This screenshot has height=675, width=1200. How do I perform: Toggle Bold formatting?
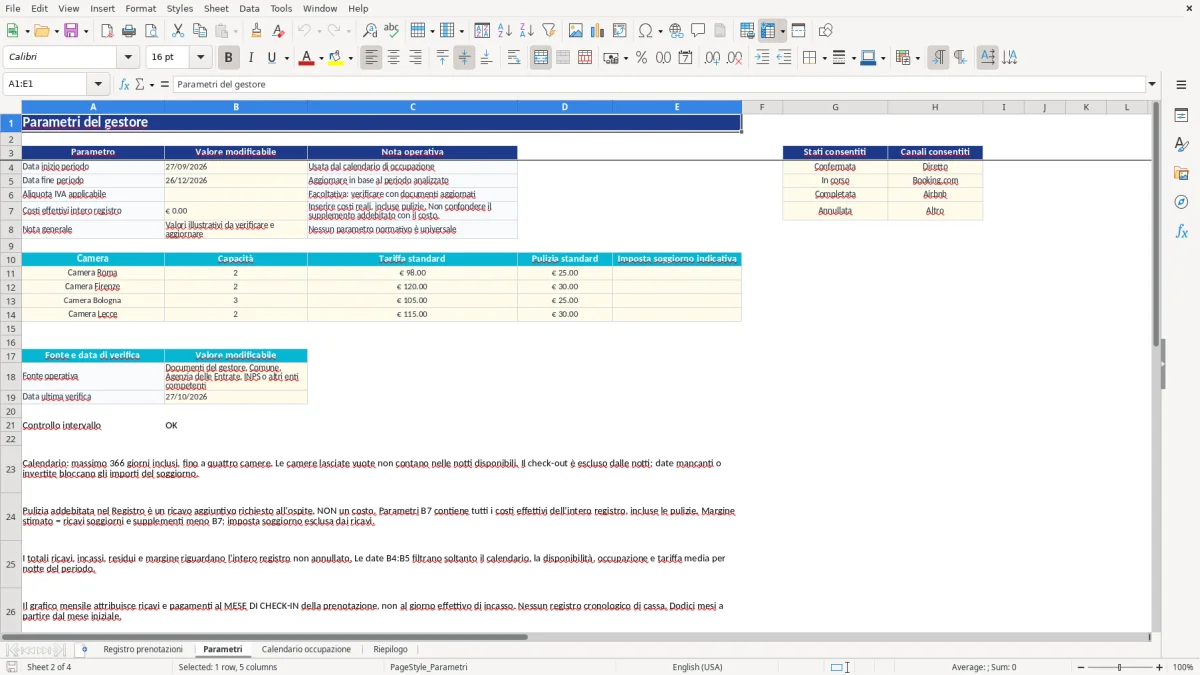click(229, 58)
